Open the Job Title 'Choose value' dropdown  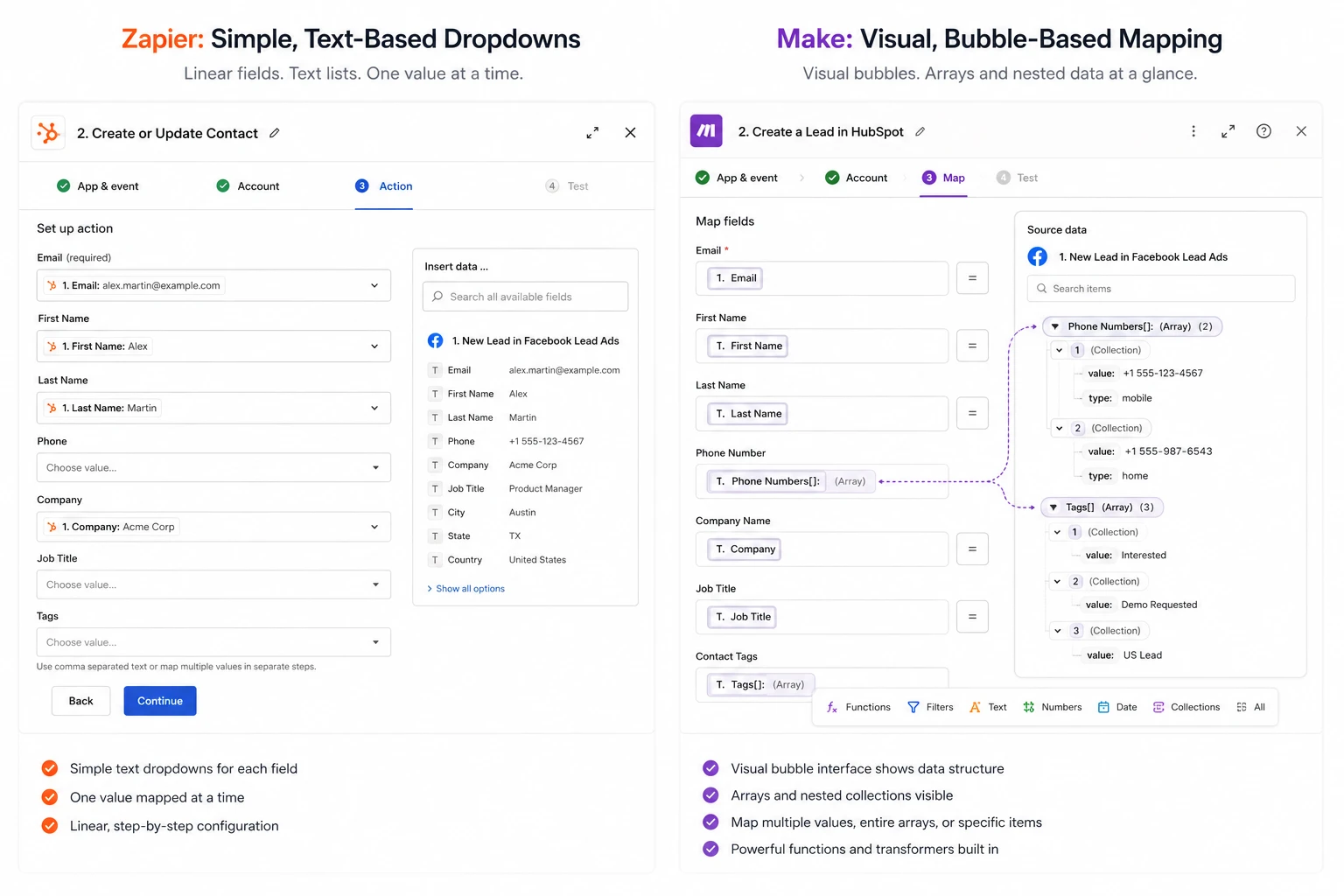[213, 584]
